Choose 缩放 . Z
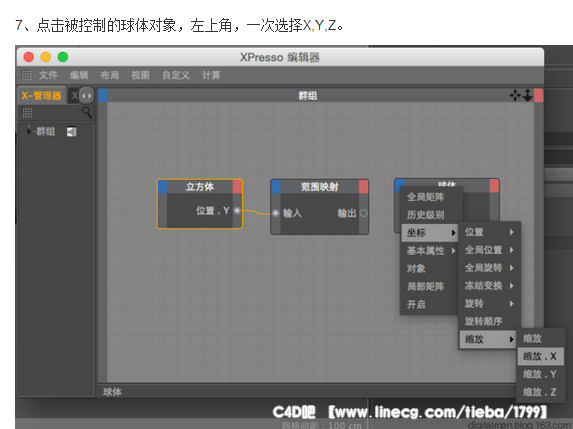The width and height of the screenshot is (573, 429). (540, 392)
